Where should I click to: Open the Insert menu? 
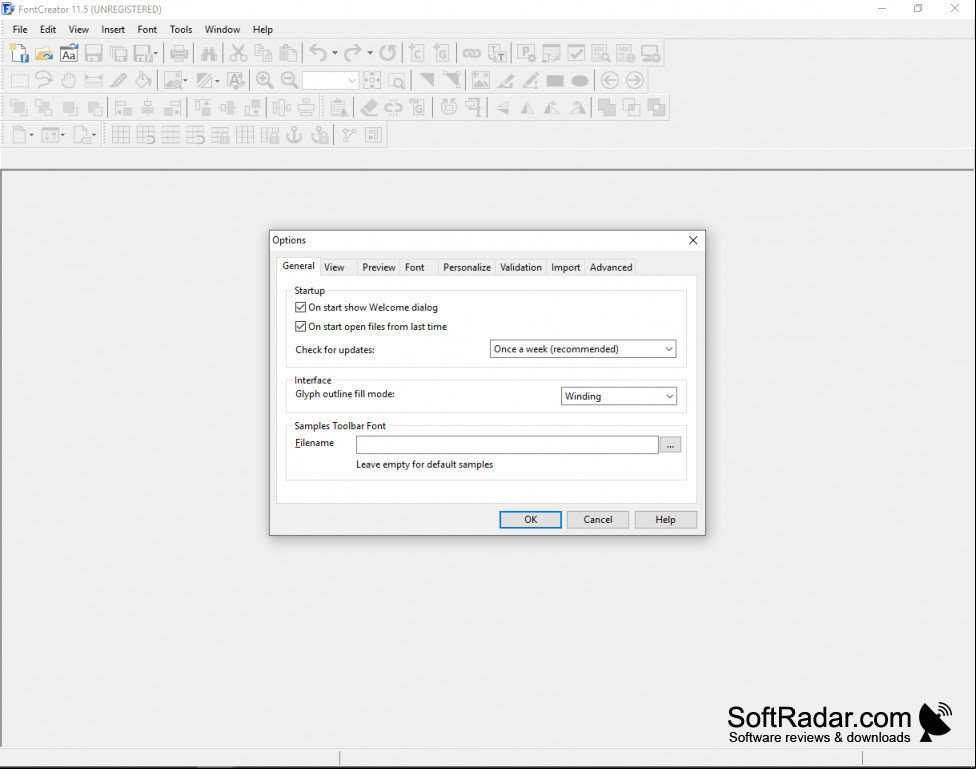point(113,29)
